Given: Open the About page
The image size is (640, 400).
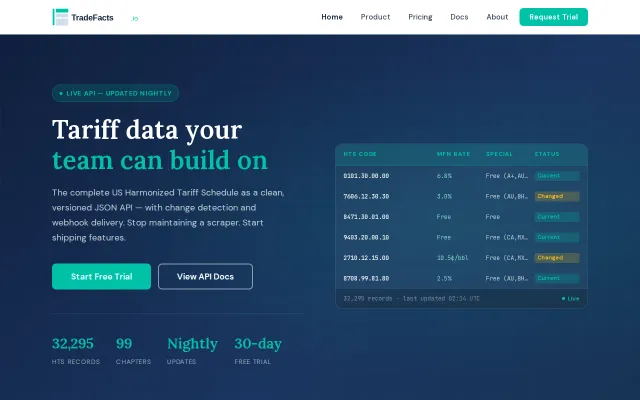Looking at the screenshot, I should (497, 17).
